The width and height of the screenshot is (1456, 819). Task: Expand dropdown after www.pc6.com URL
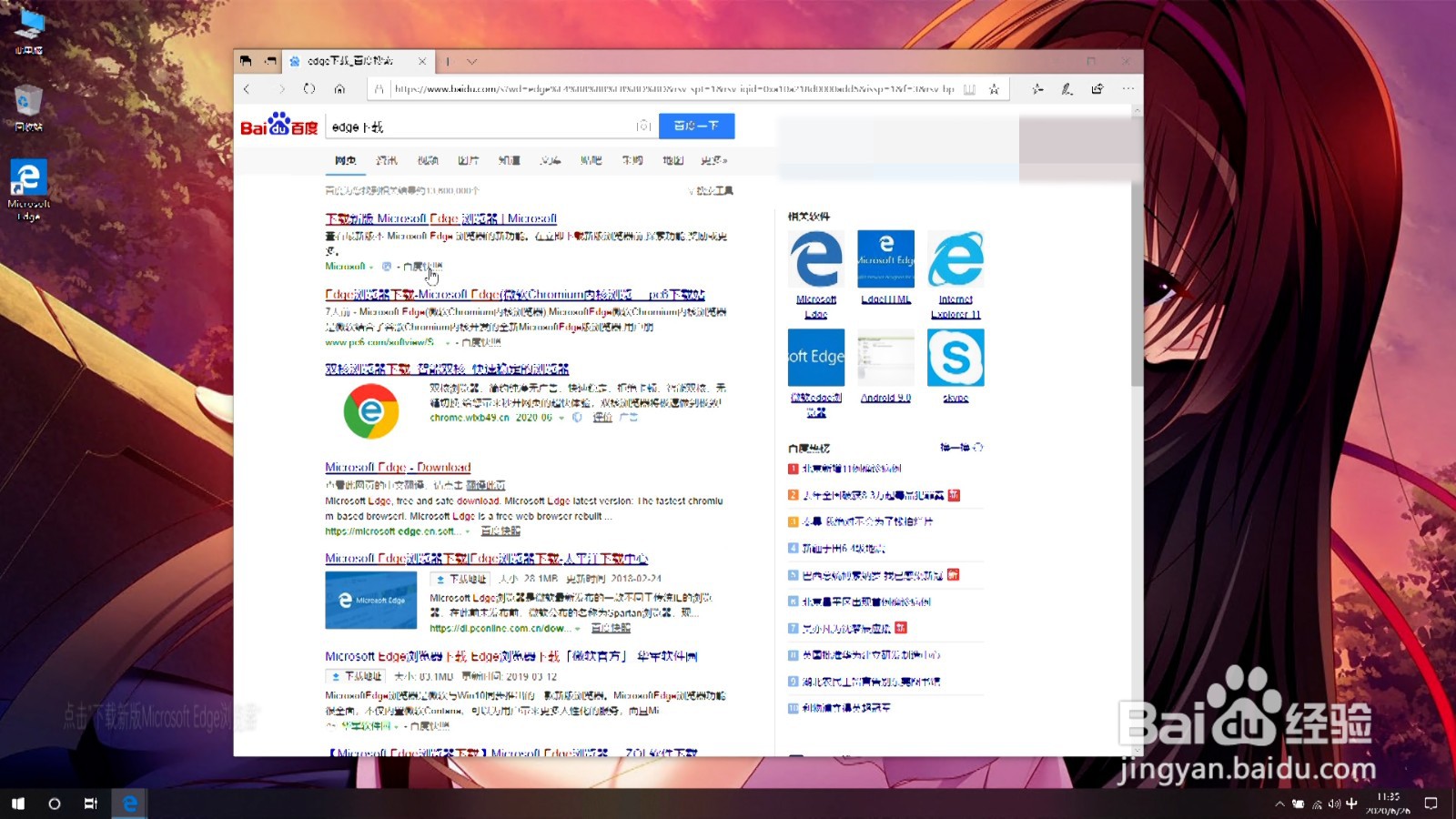[447, 343]
